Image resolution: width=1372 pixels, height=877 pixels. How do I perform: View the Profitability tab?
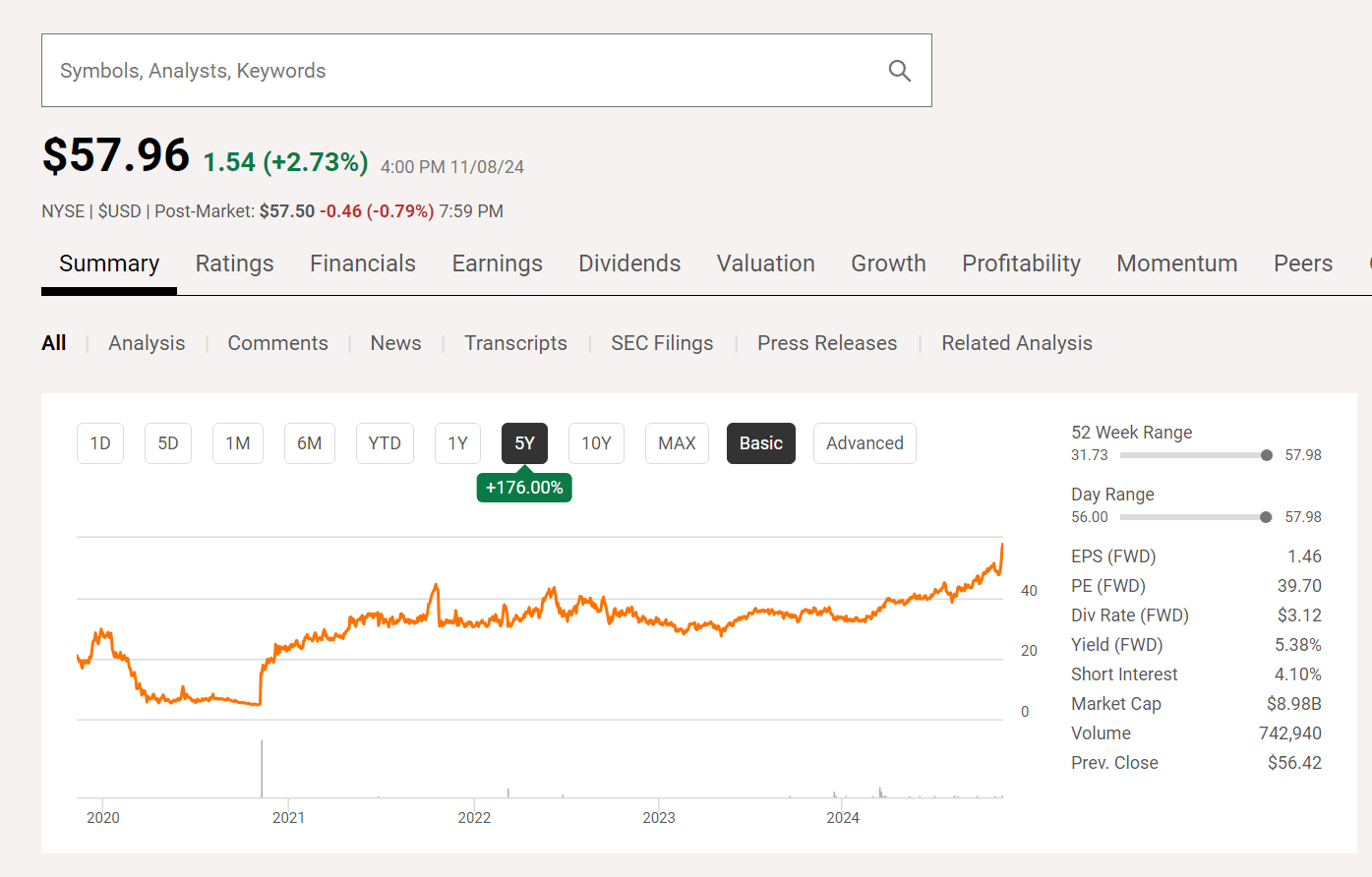click(1021, 263)
